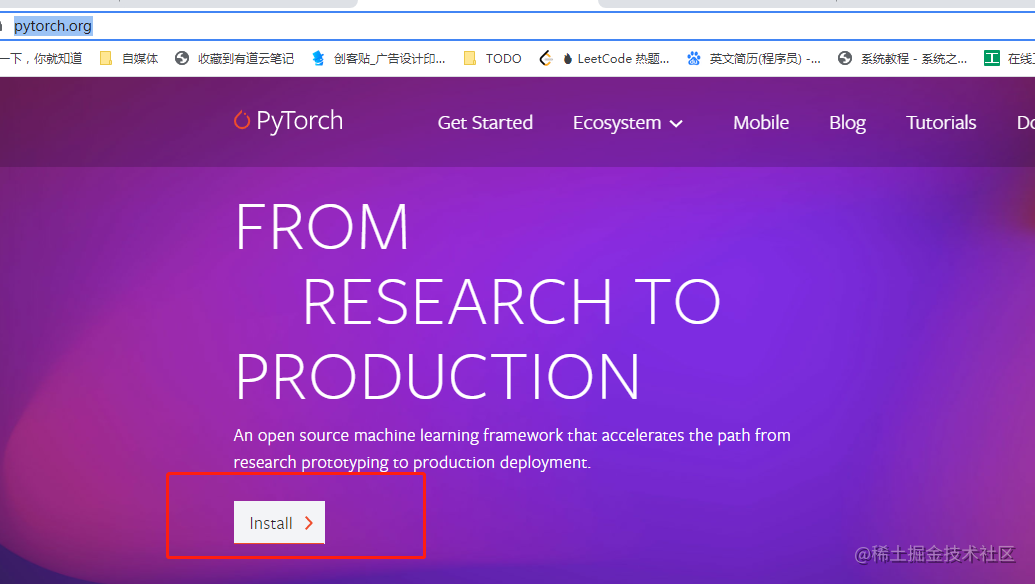This screenshot has width=1035, height=584.
Task: Click the Install button
Action: pyautogui.click(x=279, y=523)
